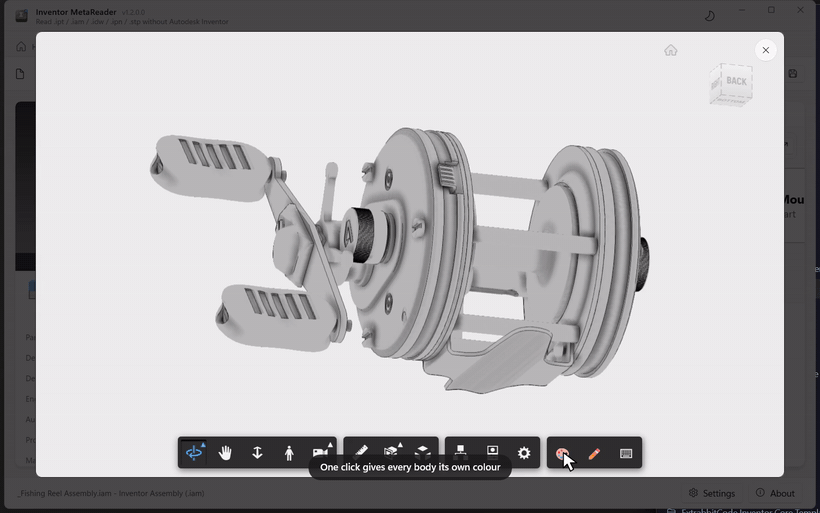This screenshot has width=820, height=513.
Task: Select the Zoom up-down arrow tool
Action: click(257, 453)
